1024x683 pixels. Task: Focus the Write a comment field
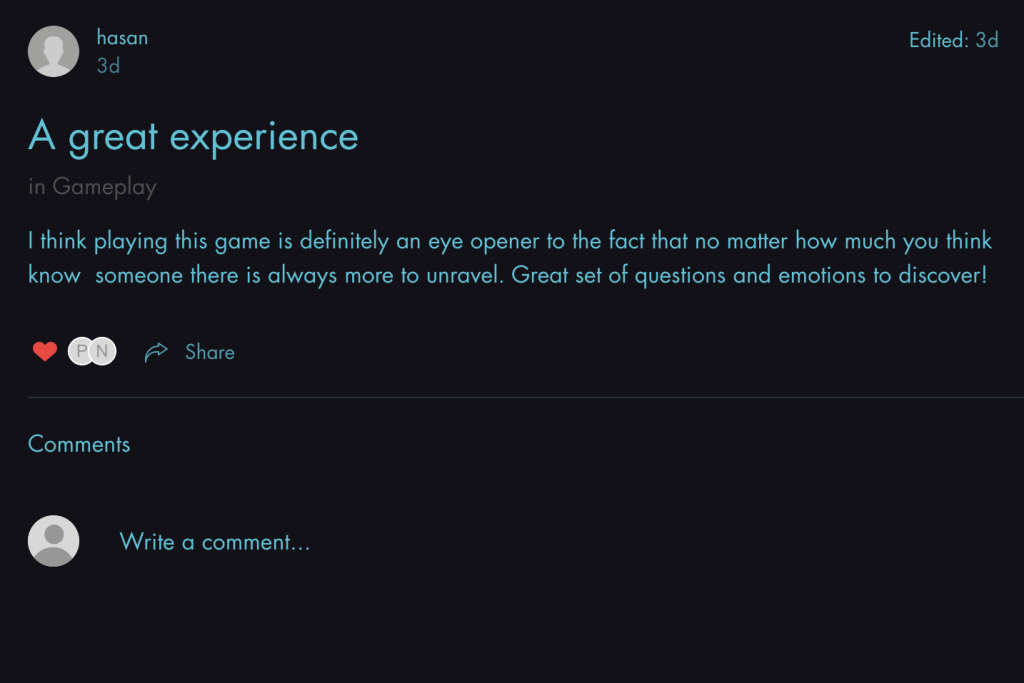(214, 542)
